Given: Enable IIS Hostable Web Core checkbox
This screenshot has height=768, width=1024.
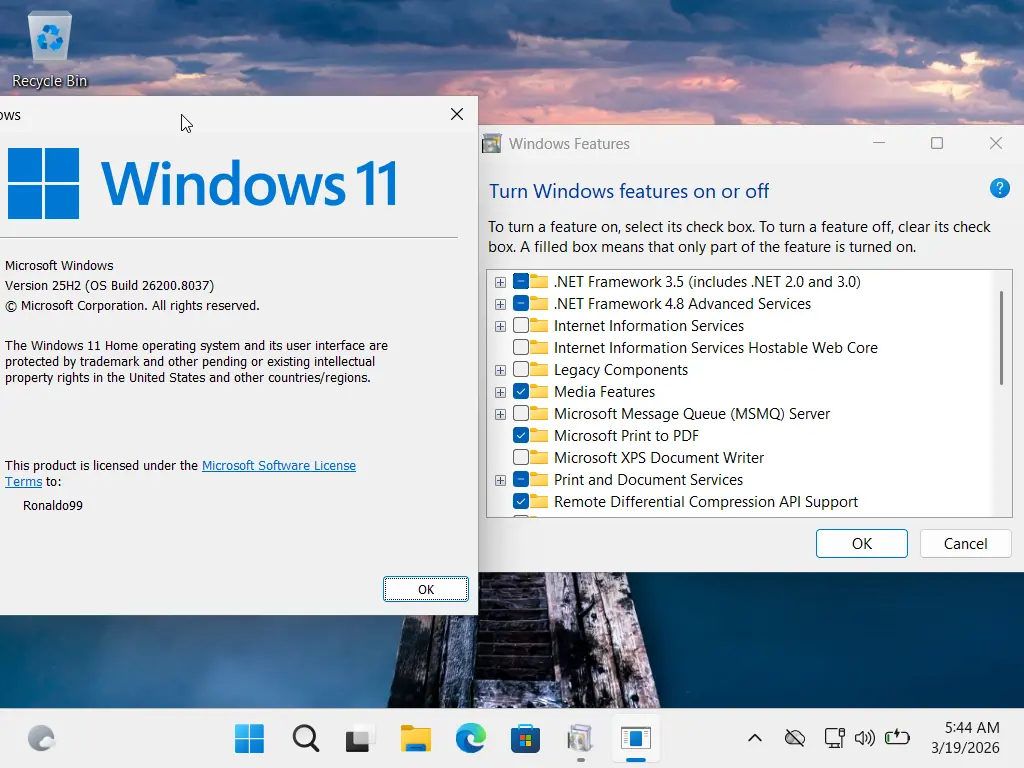Looking at the screenshot, I should click(x=520, y=347).
